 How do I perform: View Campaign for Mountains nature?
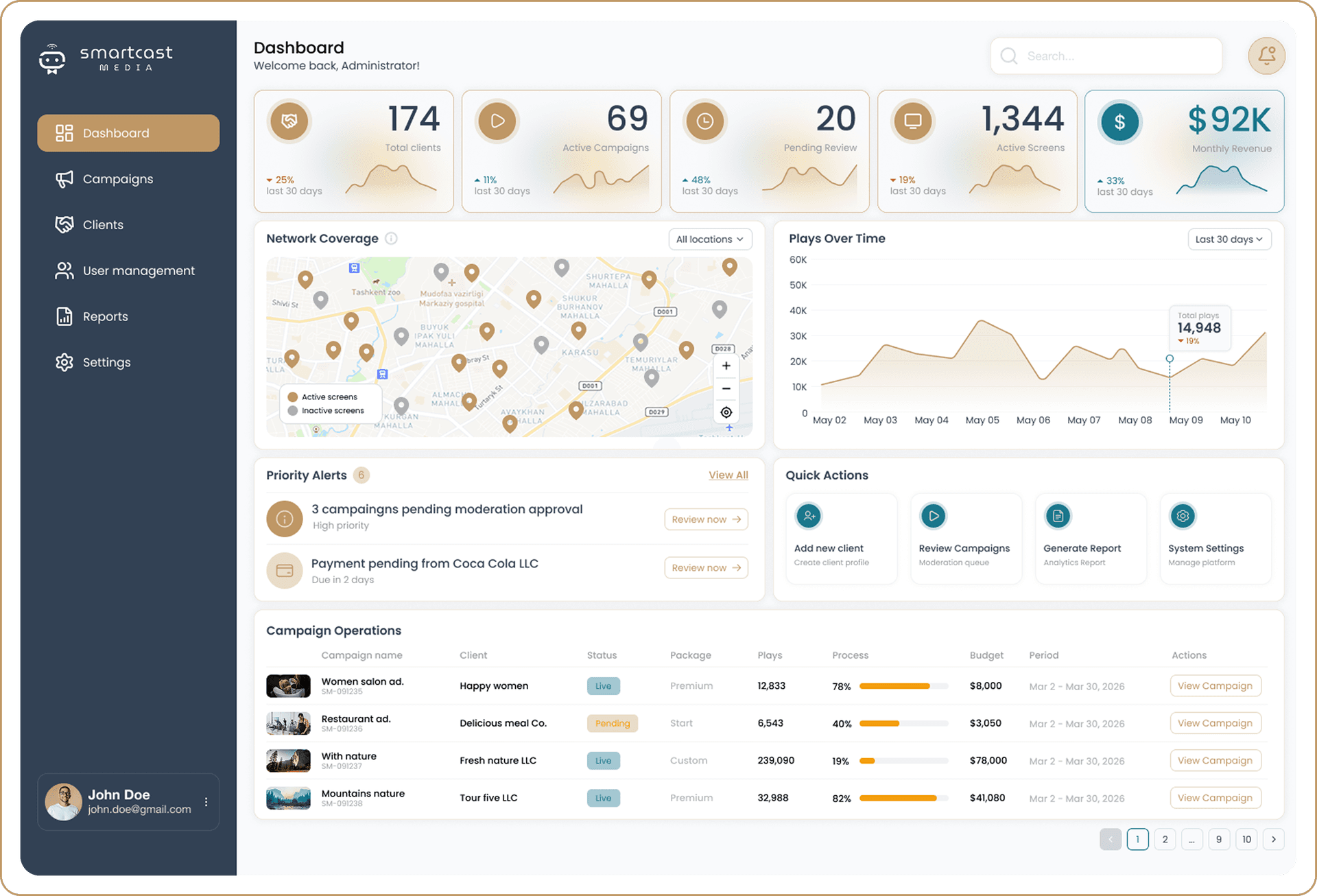tap(1215, 798)
